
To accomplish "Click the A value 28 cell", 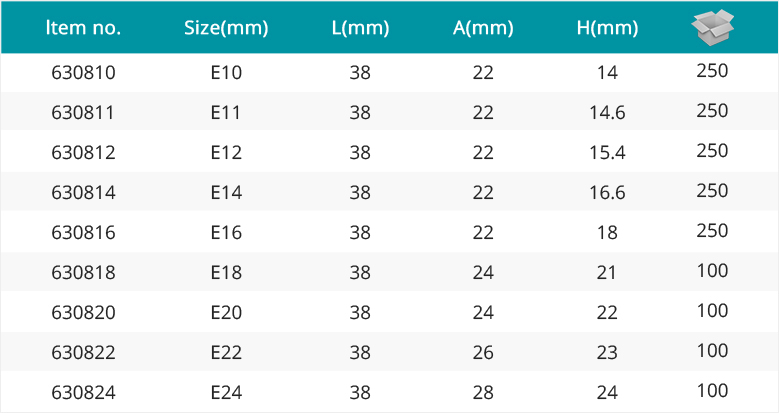I will (483, 393).
